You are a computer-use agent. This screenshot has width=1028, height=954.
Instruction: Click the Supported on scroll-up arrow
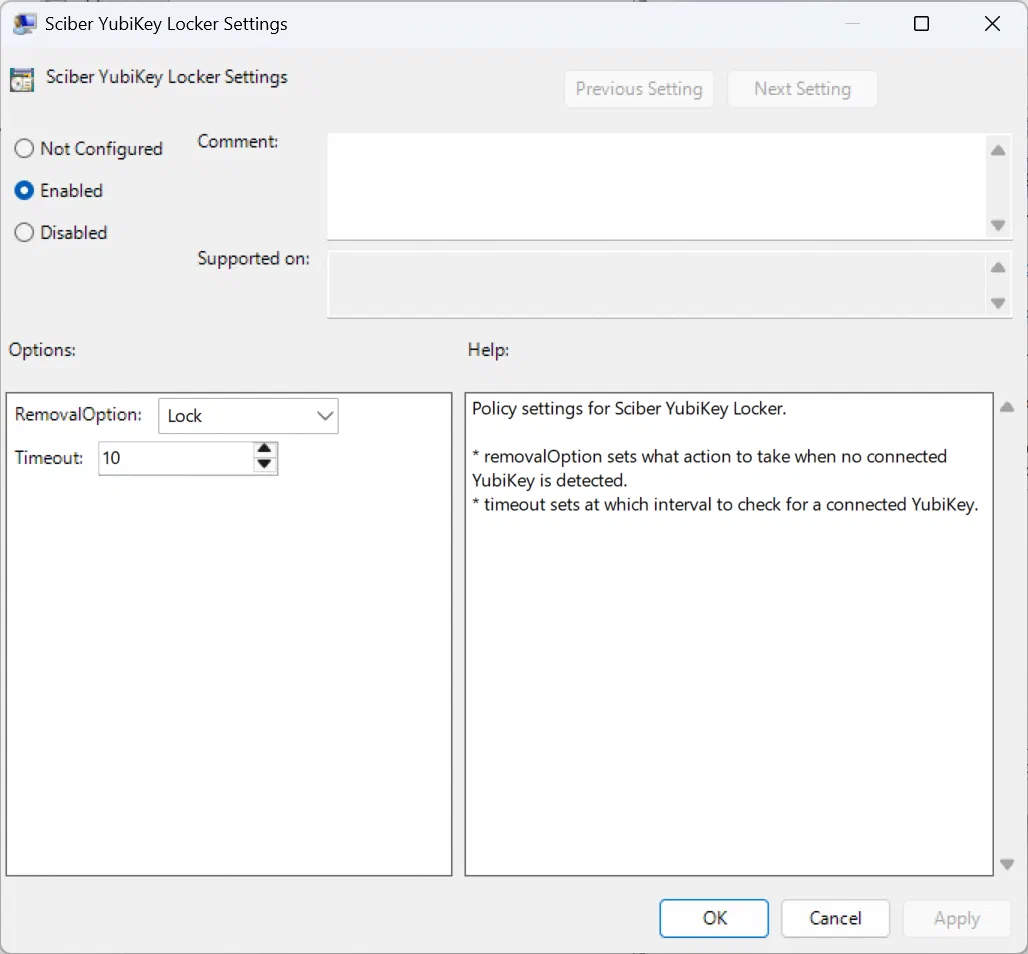coord(998,268)
